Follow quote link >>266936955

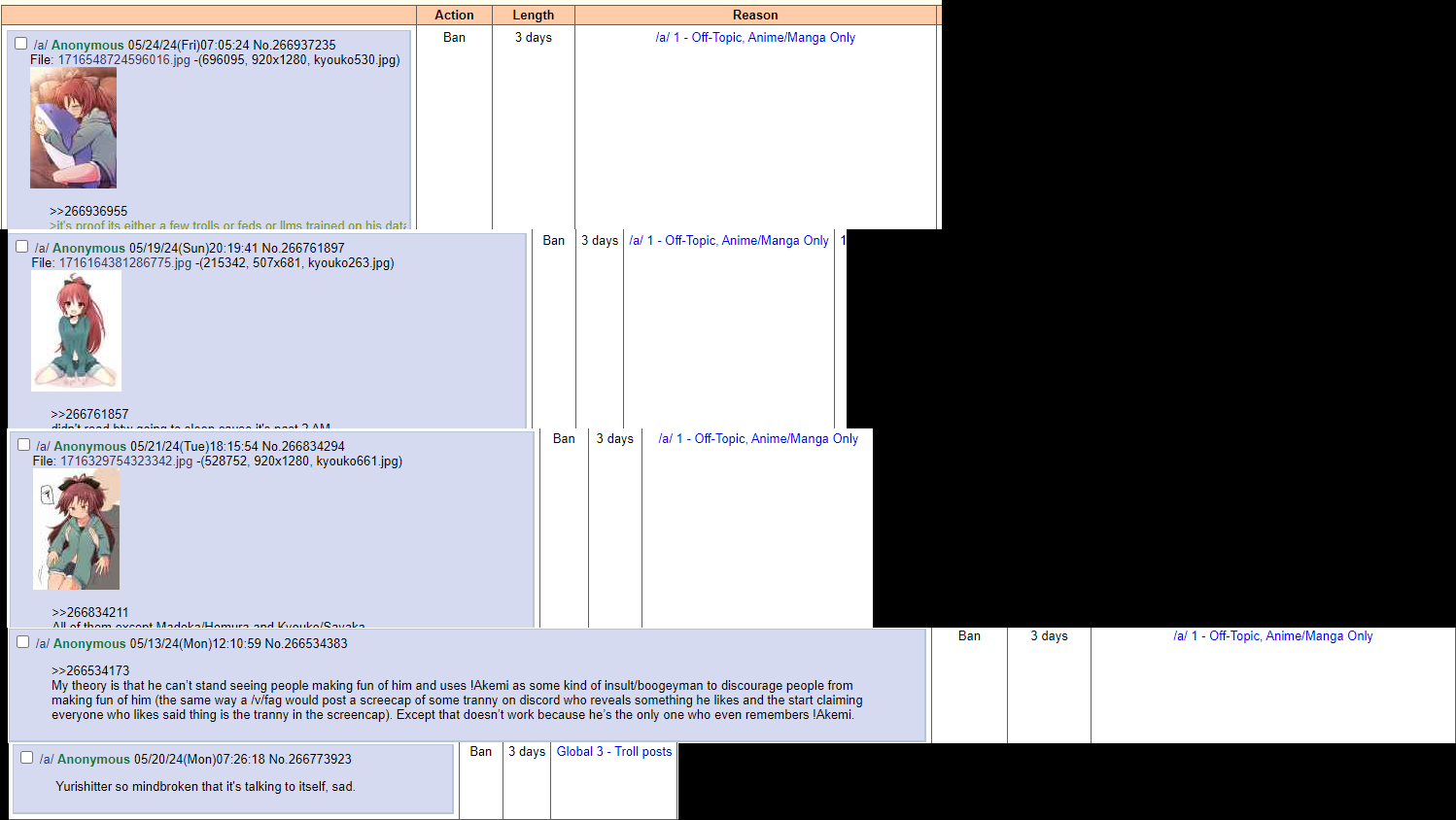pos(88,212)
